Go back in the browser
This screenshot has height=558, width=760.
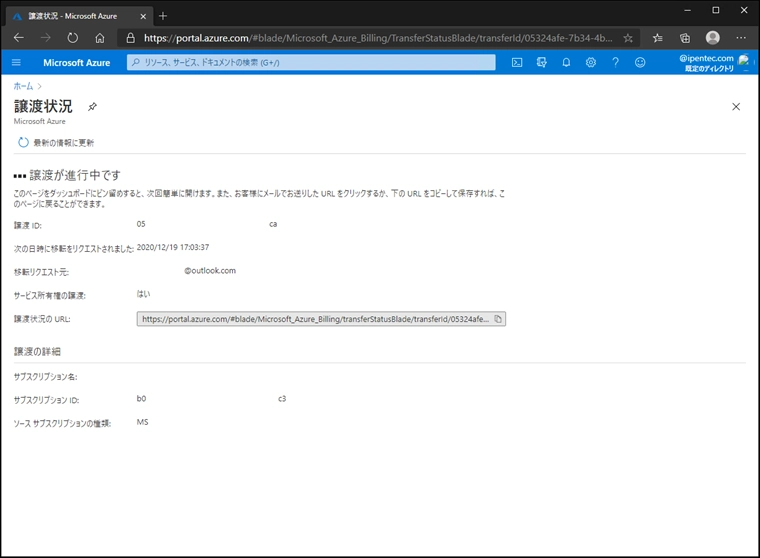click(x=19, y=38)
